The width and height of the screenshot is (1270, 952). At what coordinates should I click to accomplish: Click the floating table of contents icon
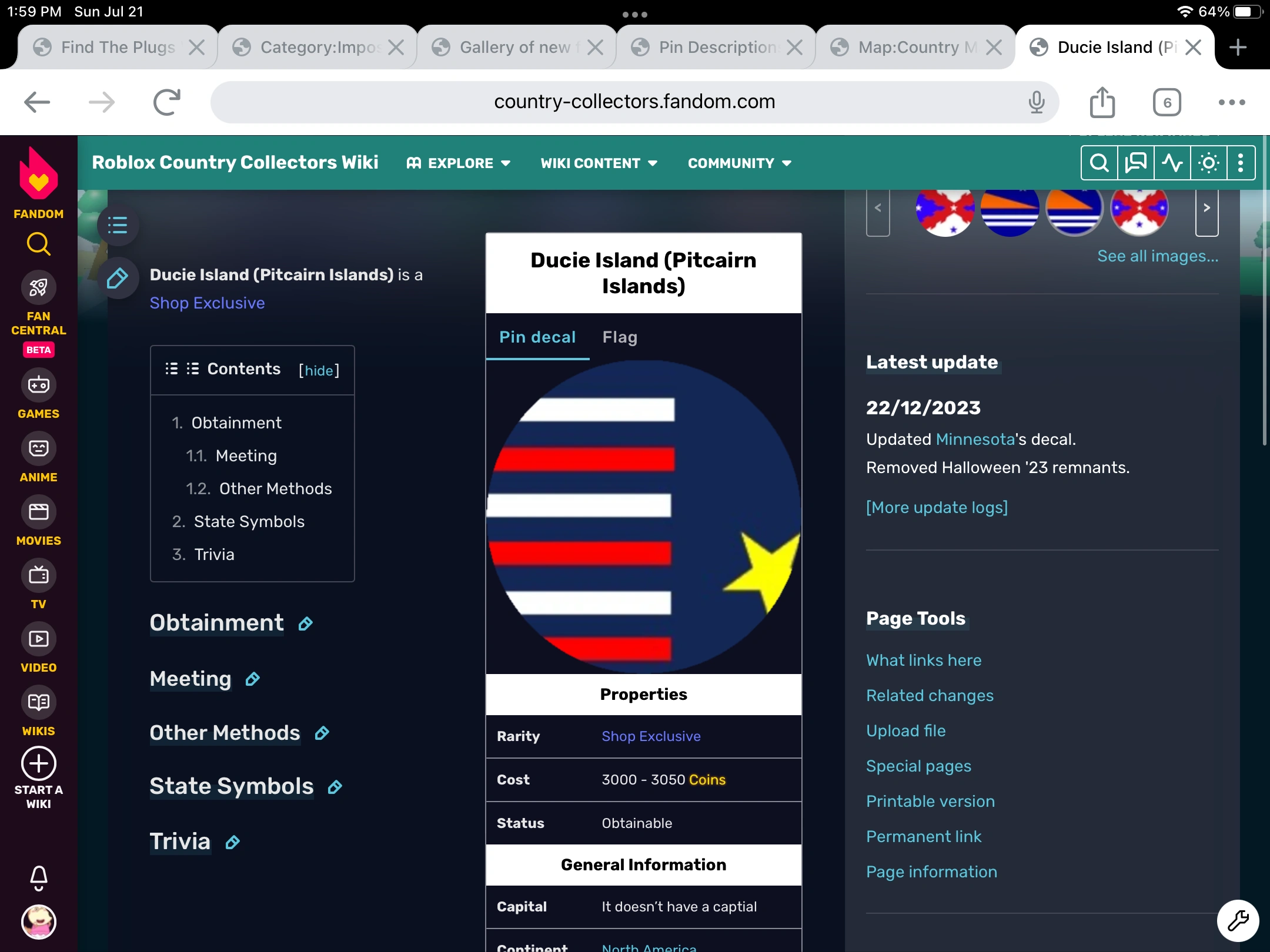pos(118,225)
